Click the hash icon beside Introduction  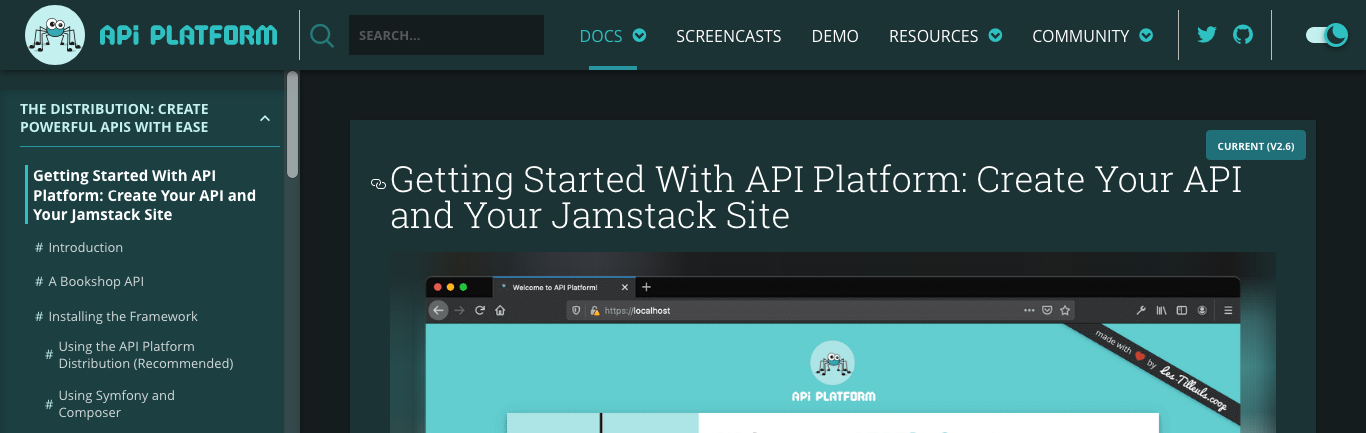pos(39,248)
